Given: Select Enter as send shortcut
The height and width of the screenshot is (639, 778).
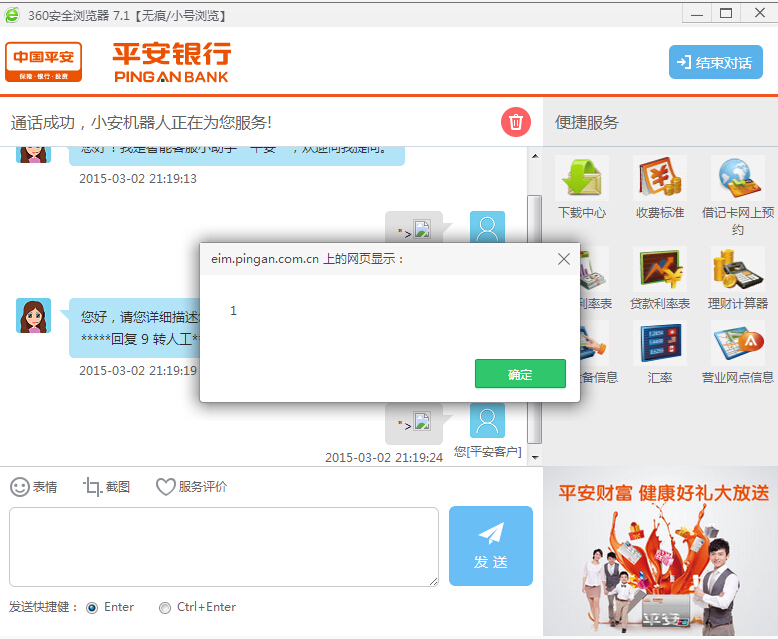Looking at the screenshot, I should pyautogui.click(x=92, y=608).
